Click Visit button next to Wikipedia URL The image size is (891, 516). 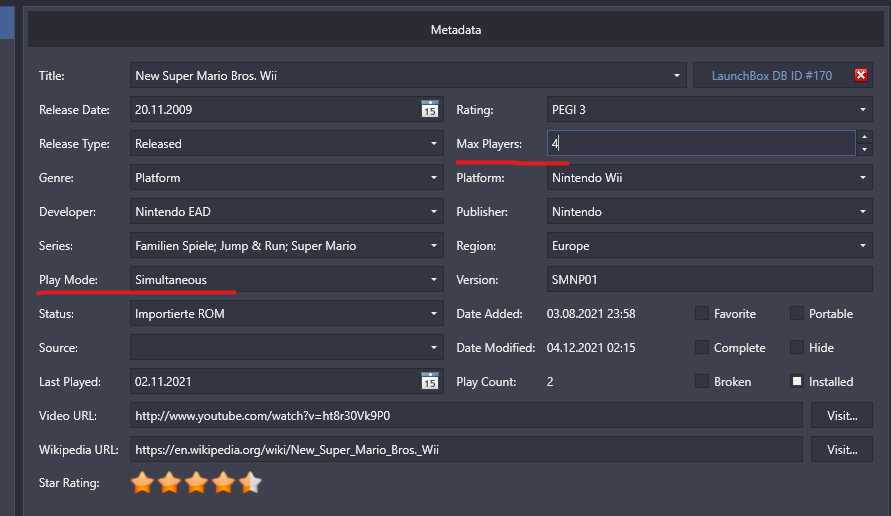tap(842, 450)
